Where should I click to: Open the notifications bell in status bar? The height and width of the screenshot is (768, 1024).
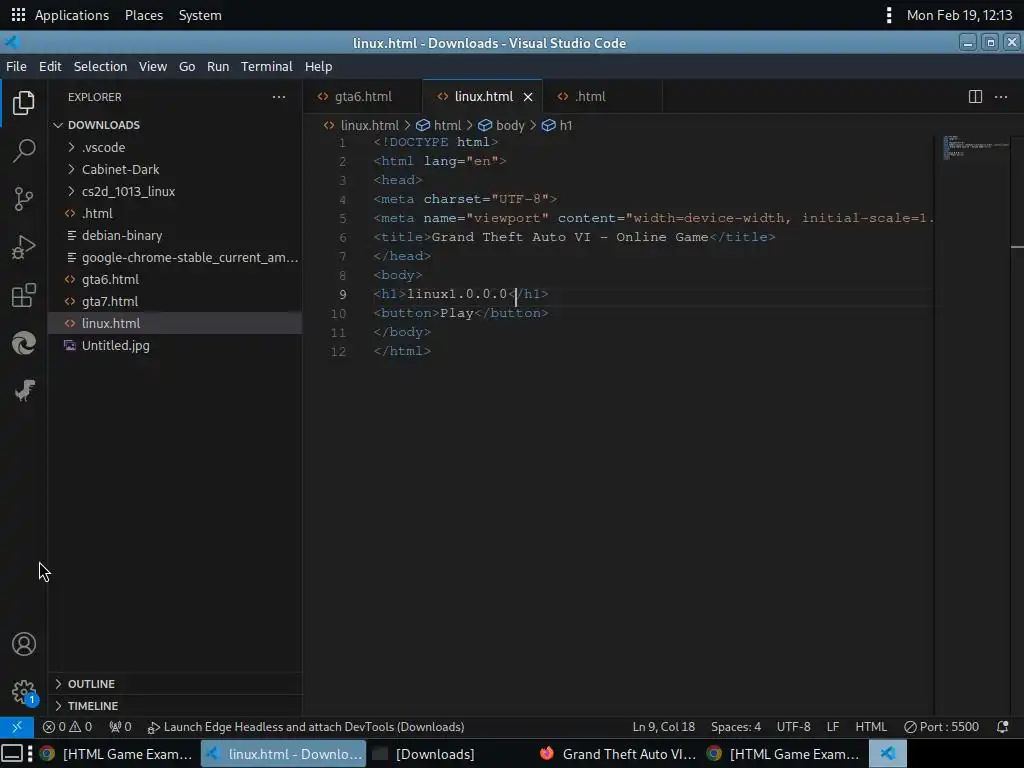coord(1002,727)
